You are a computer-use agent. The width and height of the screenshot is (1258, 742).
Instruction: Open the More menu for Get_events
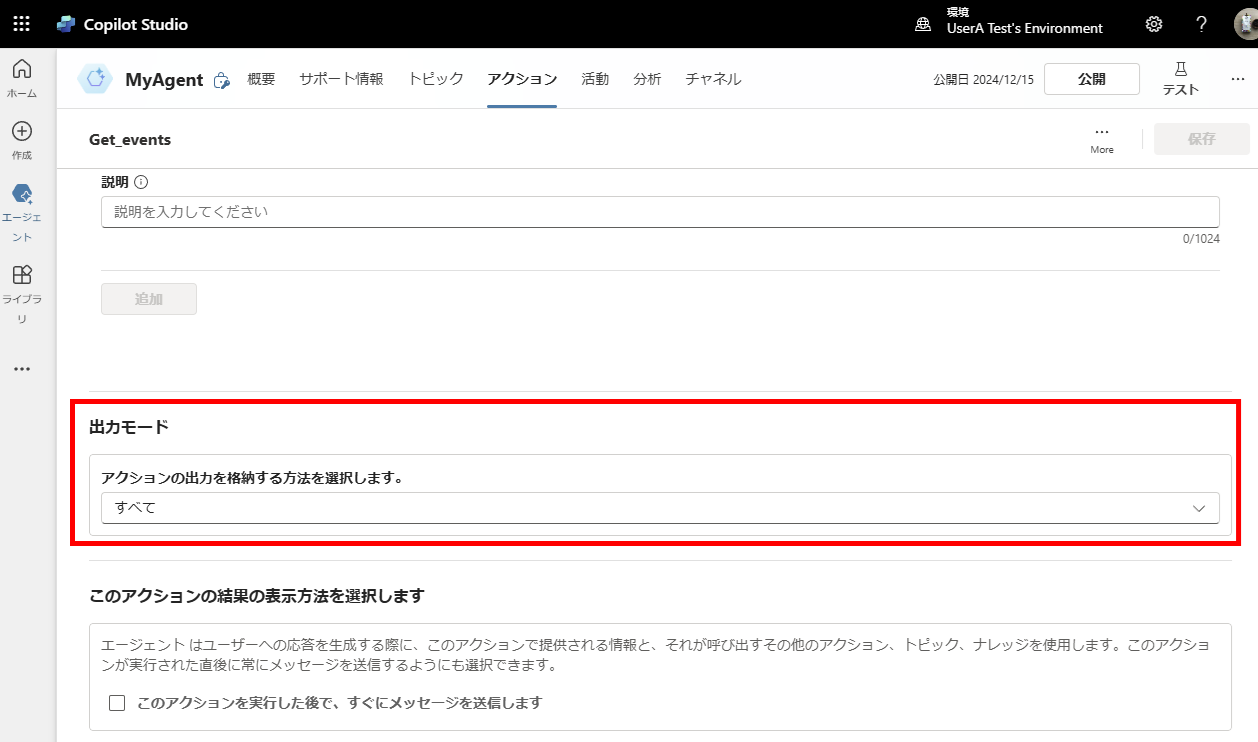pyautogui.click(x=1102, y=138)
